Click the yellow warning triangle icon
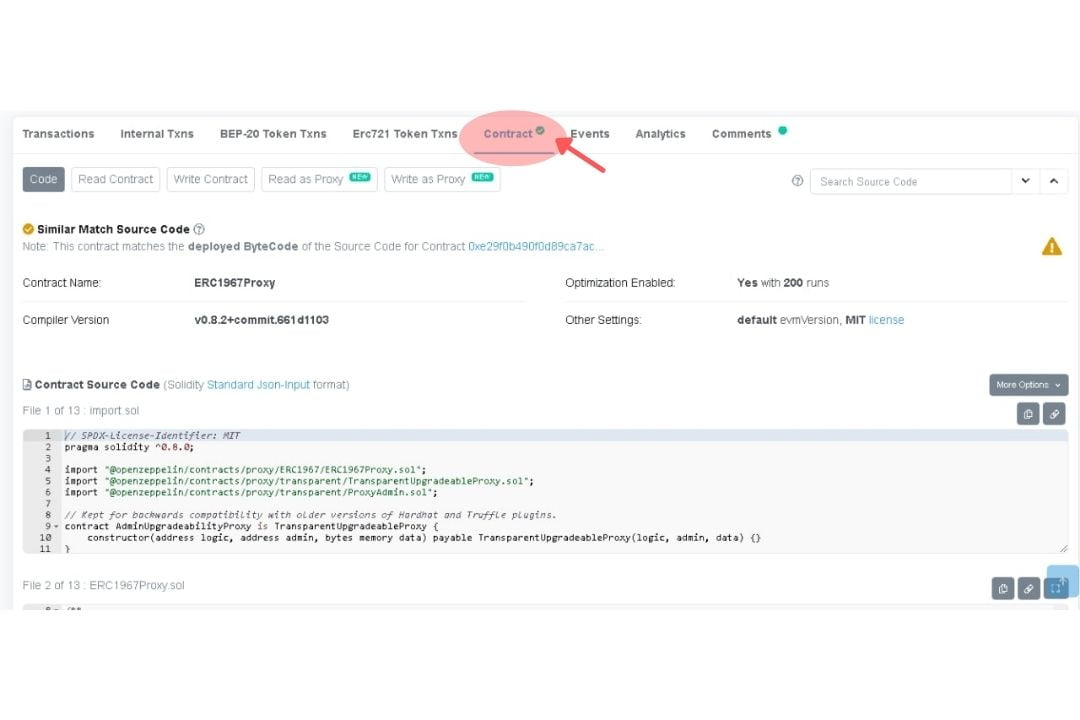The height and width of the screenshot is (720, 1080). [x=1052, y=246]
